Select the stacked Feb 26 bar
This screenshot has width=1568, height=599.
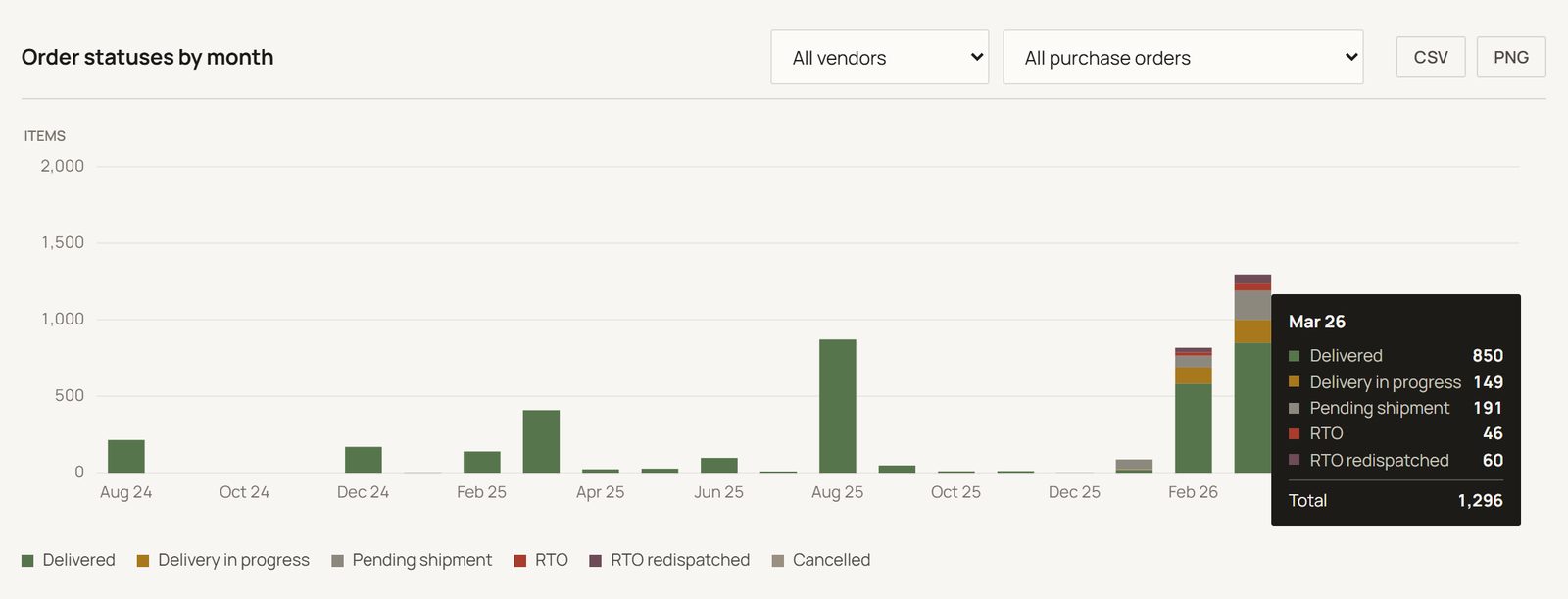[x=1194, y=410]
